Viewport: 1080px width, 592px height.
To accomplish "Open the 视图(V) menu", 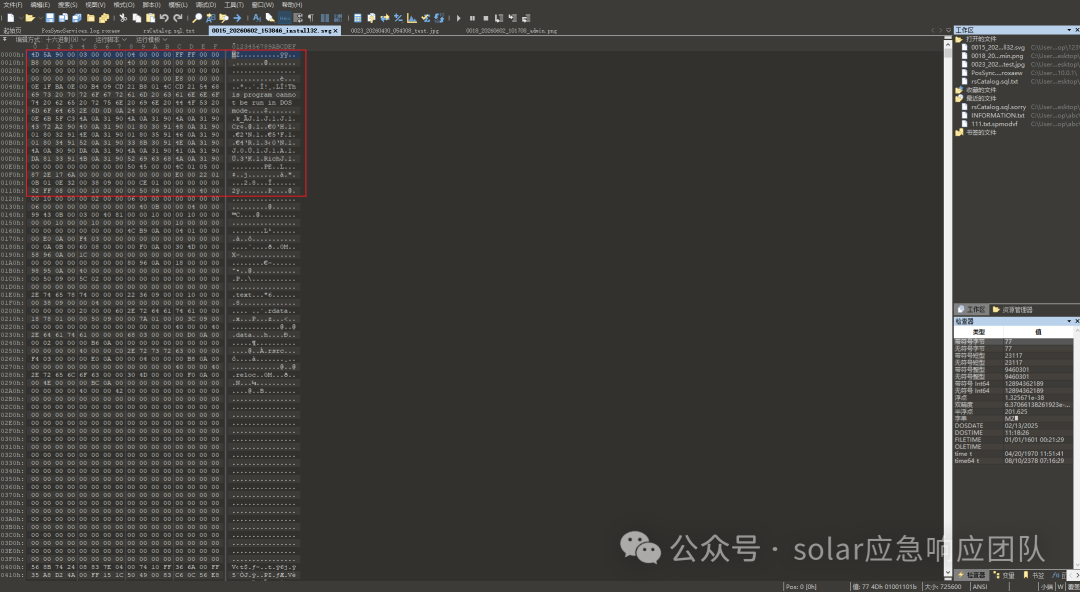I will 95,5.
